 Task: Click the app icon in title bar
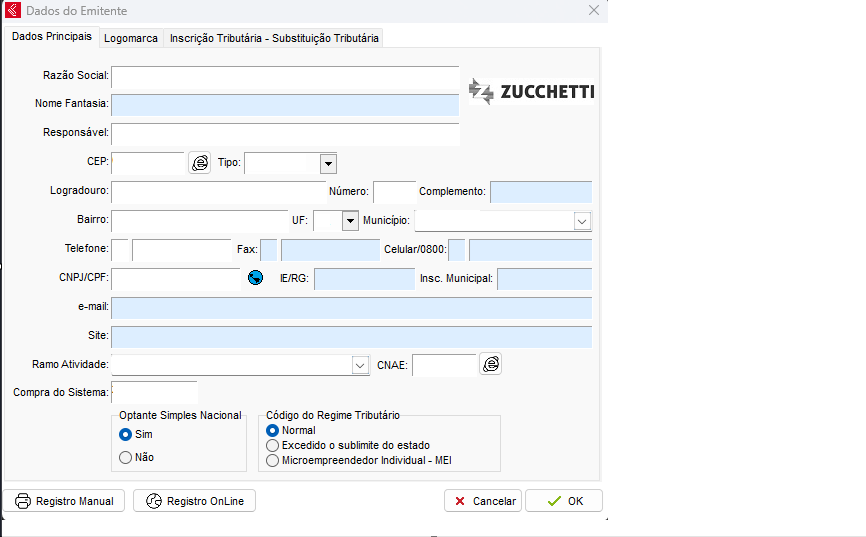13,10
